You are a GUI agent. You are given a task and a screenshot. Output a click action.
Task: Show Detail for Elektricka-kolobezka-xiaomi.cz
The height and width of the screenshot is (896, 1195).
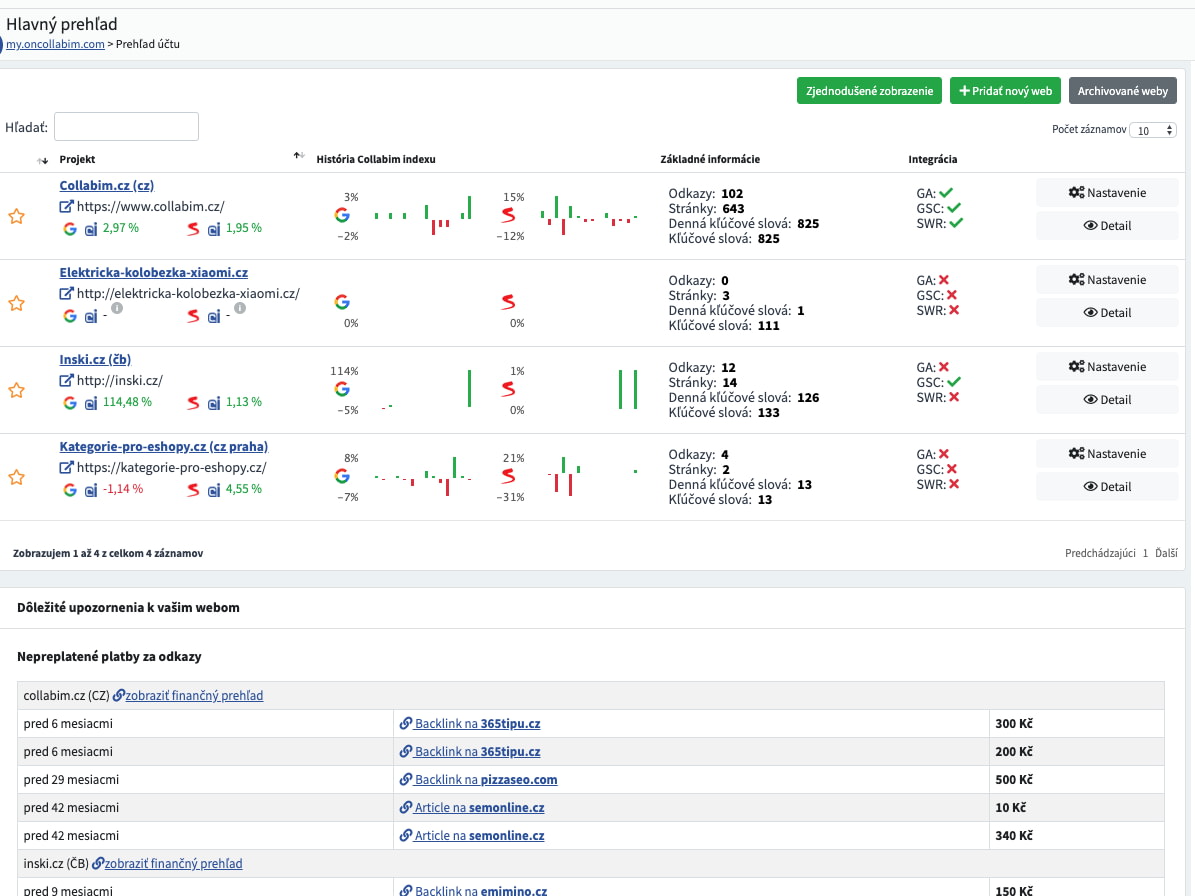(x=1107, y=312)
